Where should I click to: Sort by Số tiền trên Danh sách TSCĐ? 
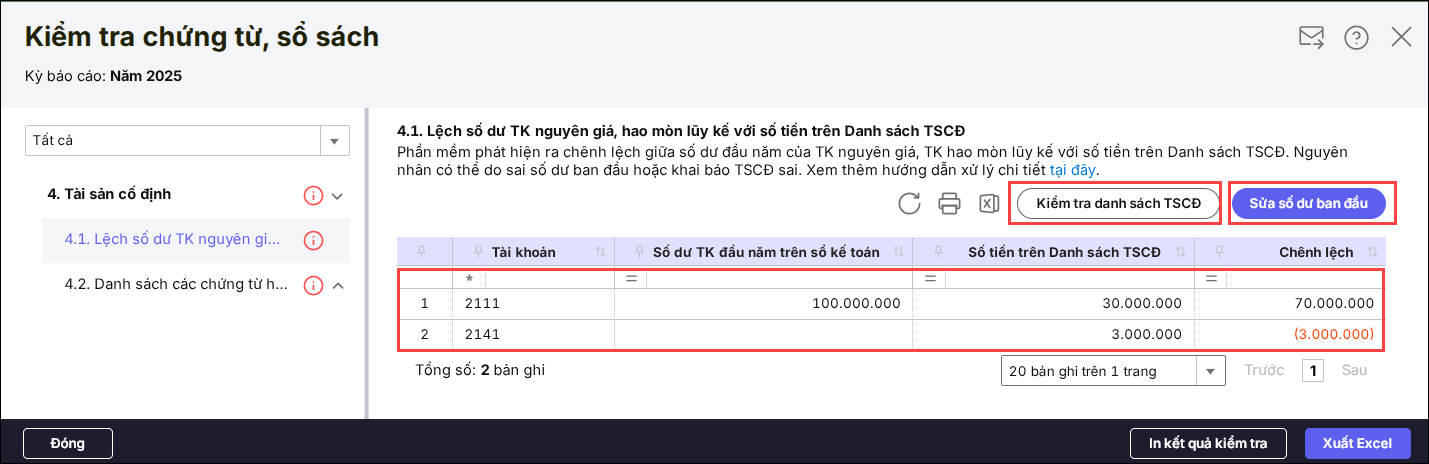click(x=1180, y=252)
